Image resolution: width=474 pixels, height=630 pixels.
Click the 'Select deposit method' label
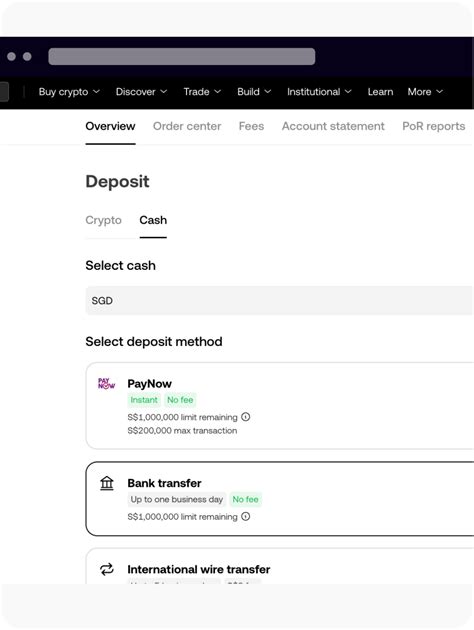click(x=154, y=342)
